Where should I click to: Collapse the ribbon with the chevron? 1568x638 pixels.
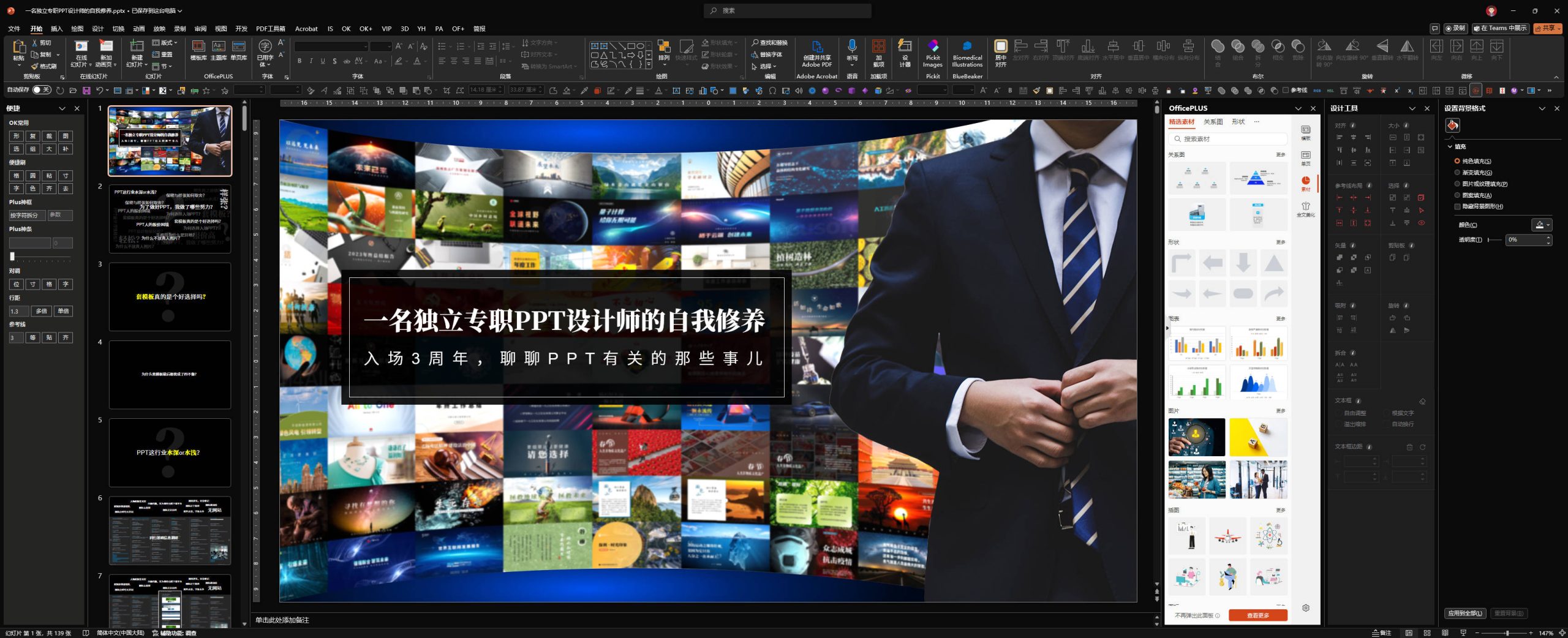tap(1556, 77)
